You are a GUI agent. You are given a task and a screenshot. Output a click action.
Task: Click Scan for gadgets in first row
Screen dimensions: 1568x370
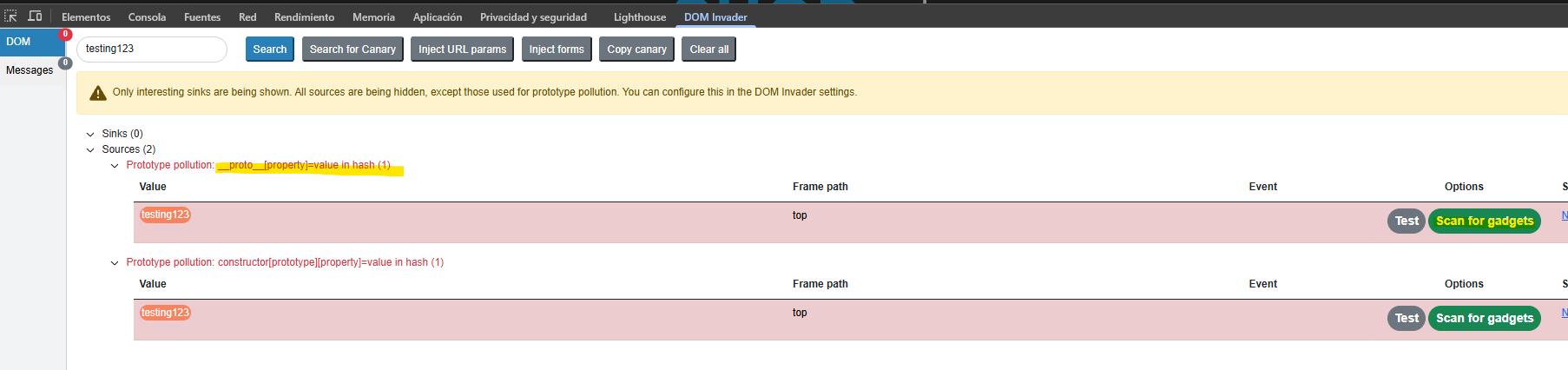point(1484,221)
